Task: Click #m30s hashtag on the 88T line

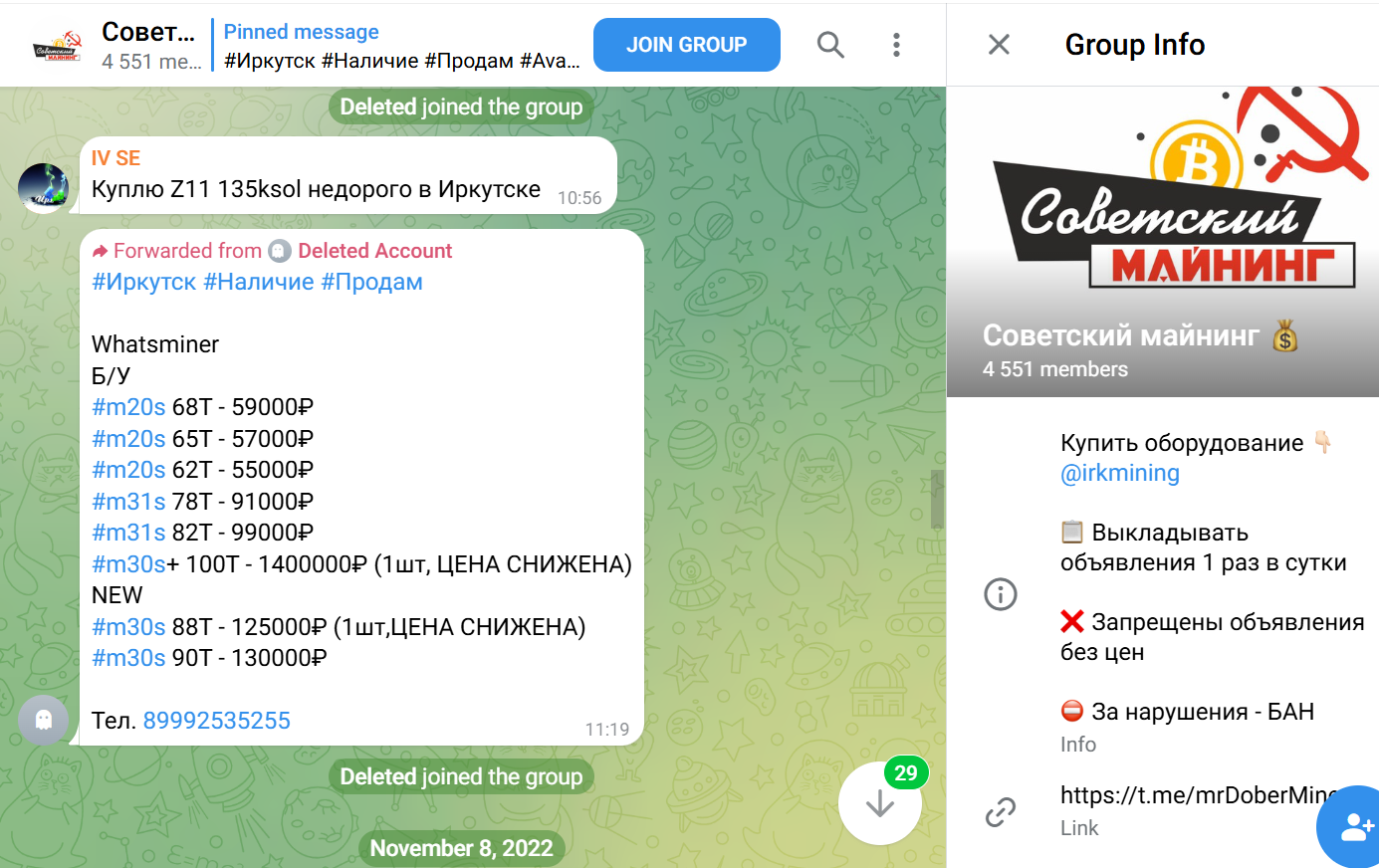Action: (128, 627)
